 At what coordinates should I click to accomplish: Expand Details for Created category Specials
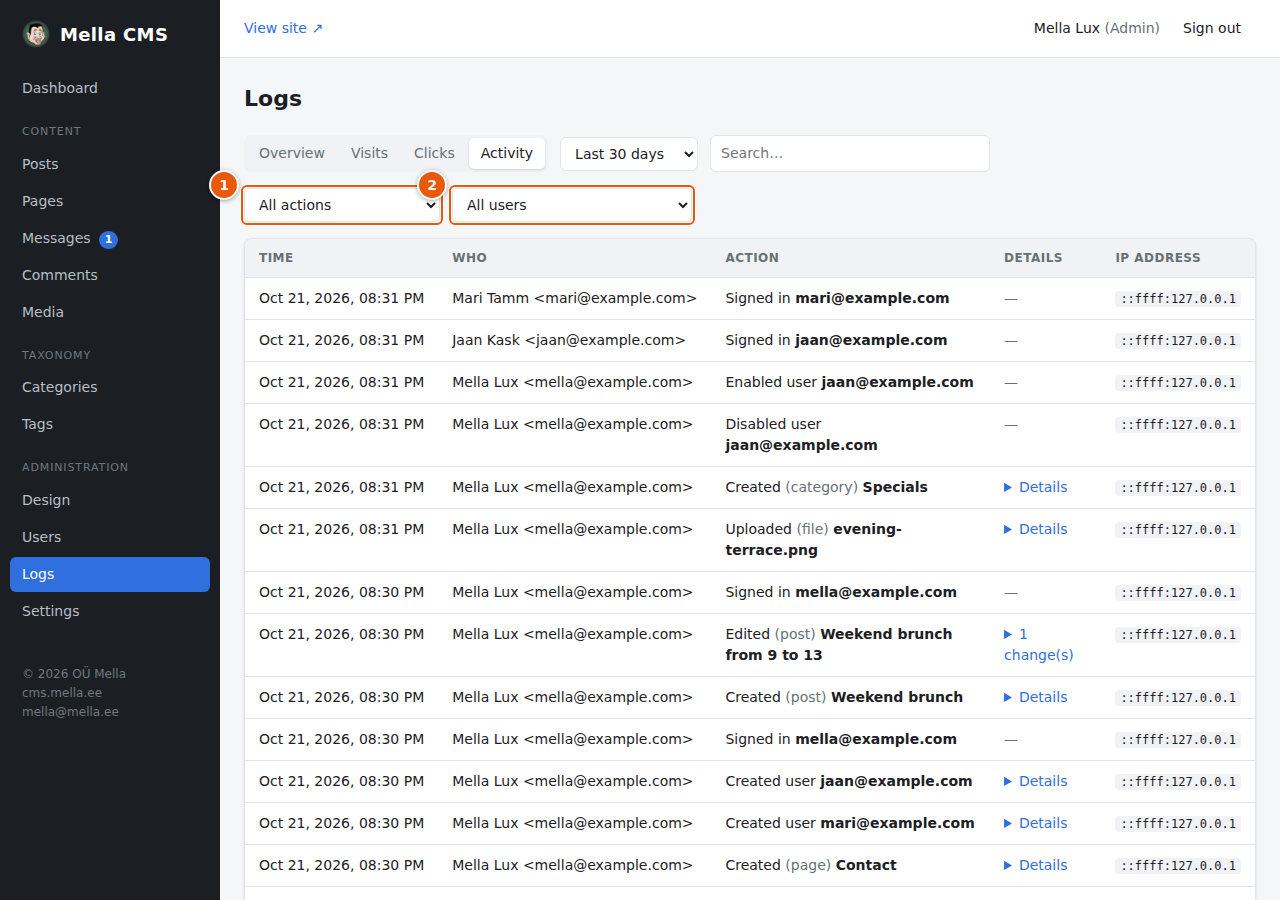(1036, 487)
